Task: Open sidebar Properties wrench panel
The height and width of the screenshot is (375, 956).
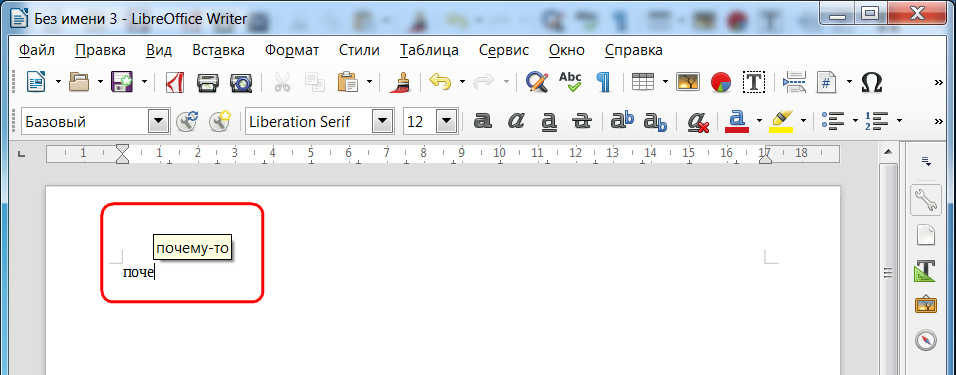Action: 926,200
